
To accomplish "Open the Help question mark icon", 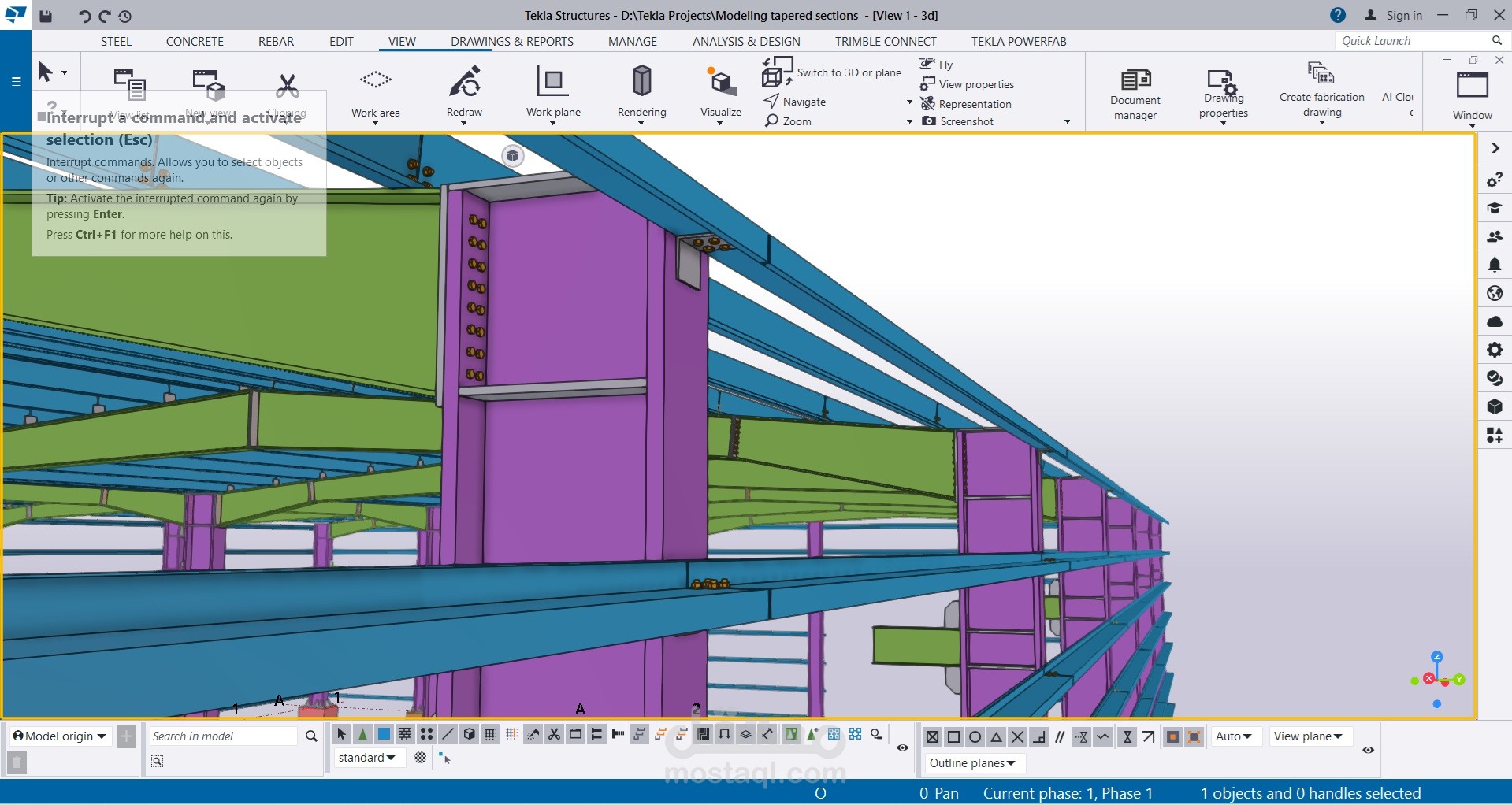I will (x=1338, y=16).
